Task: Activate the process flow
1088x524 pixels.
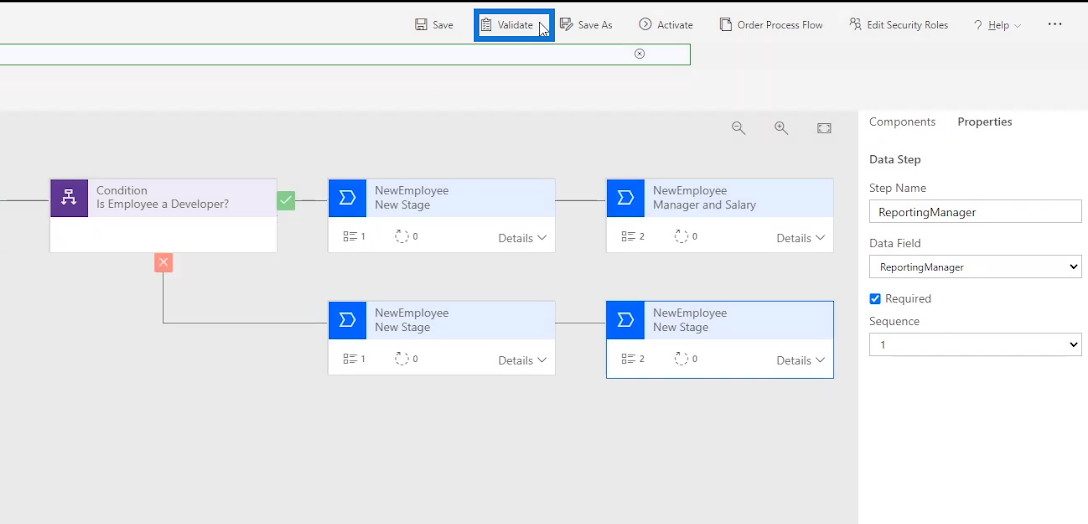Action: click(x=665, y=25)
